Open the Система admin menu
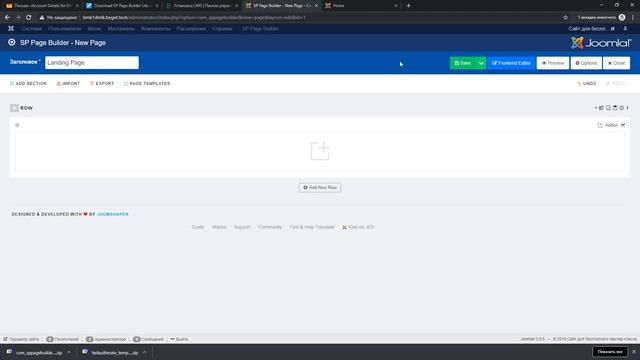The image size is (640, 360). [x=32, y=29]
